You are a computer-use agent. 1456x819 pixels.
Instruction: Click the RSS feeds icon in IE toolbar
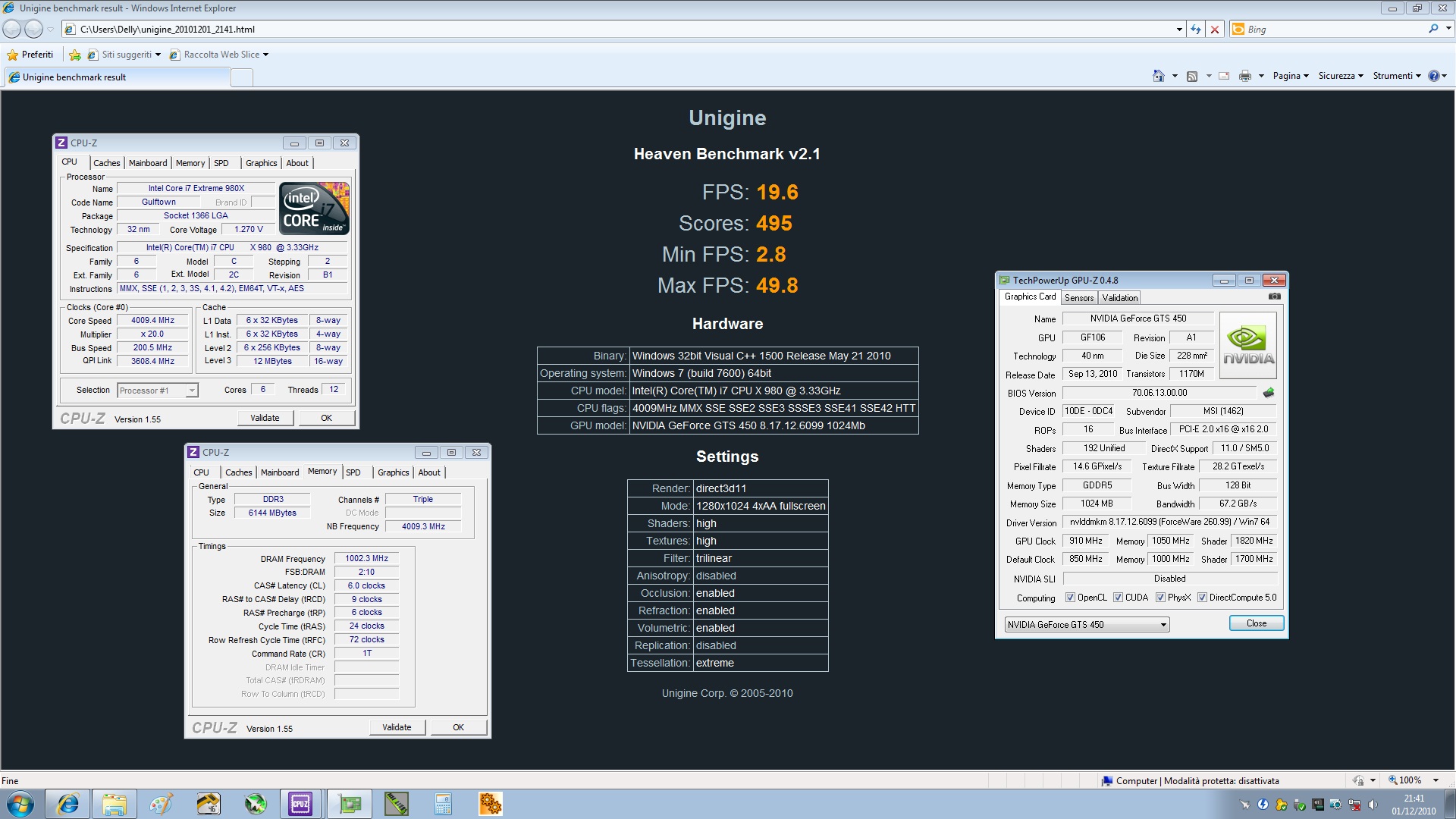tap(1192, 76)
